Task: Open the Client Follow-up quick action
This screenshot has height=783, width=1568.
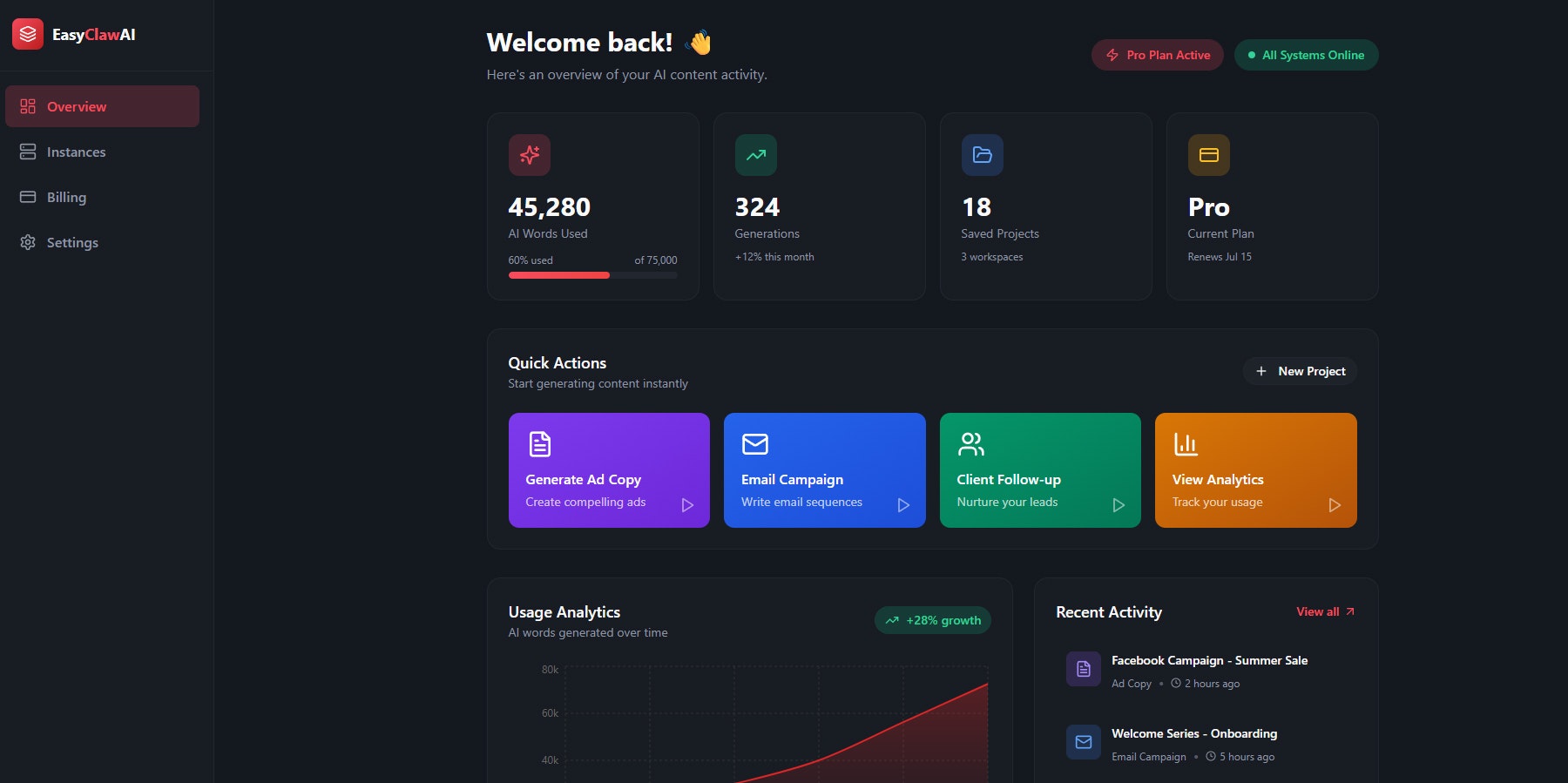Action: pyautogui.click(x=1040, y=470)
